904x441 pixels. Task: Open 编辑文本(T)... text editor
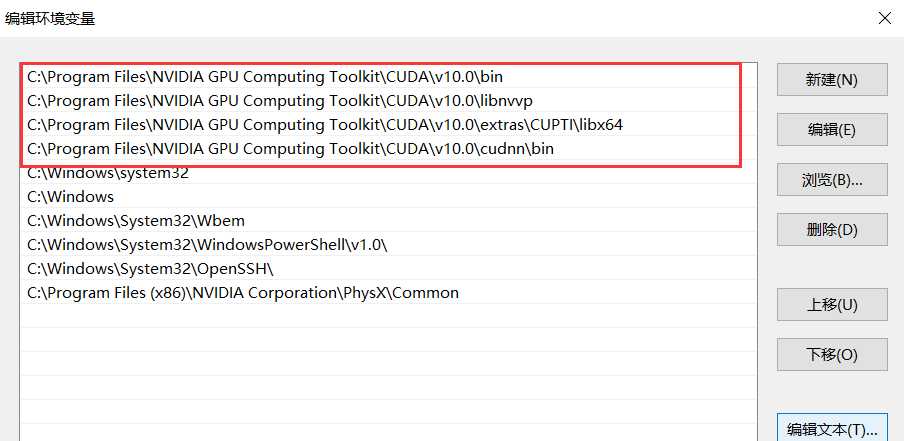point(832,428)
